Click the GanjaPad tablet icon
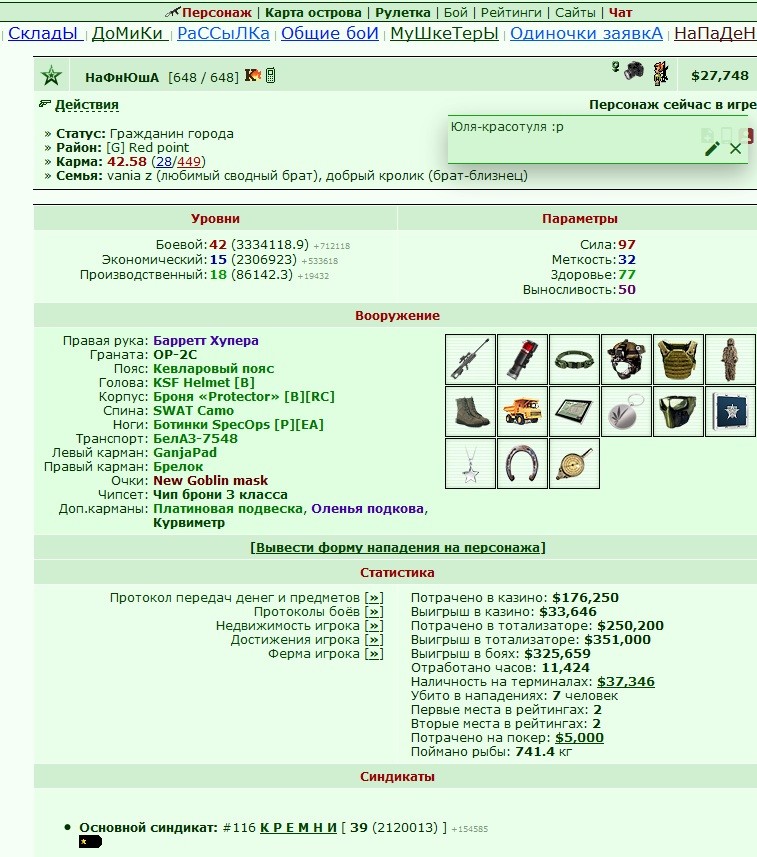Screen dimensions: 757x857 coord(574,412)
